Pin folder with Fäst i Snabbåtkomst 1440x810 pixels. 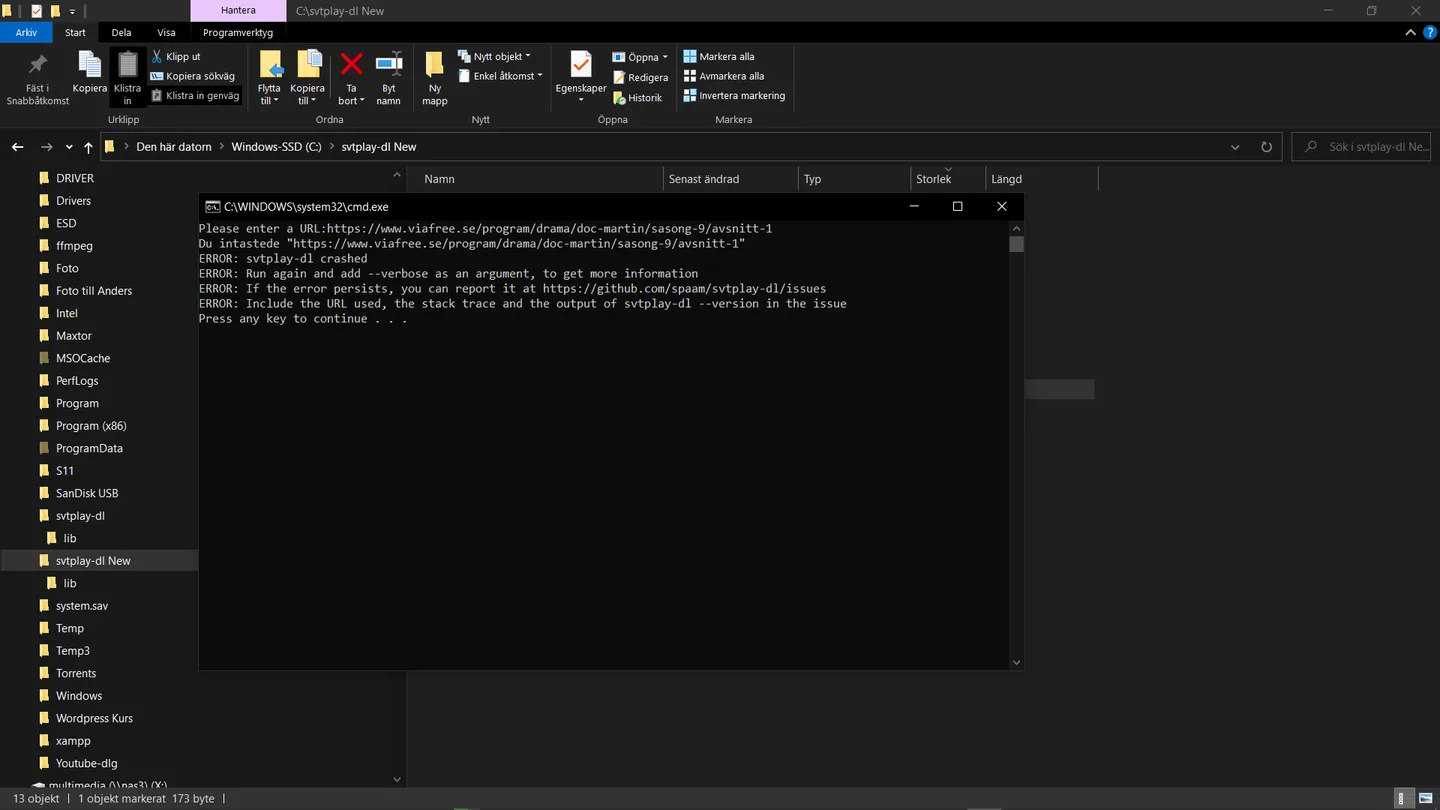click(x=37, y=80)
